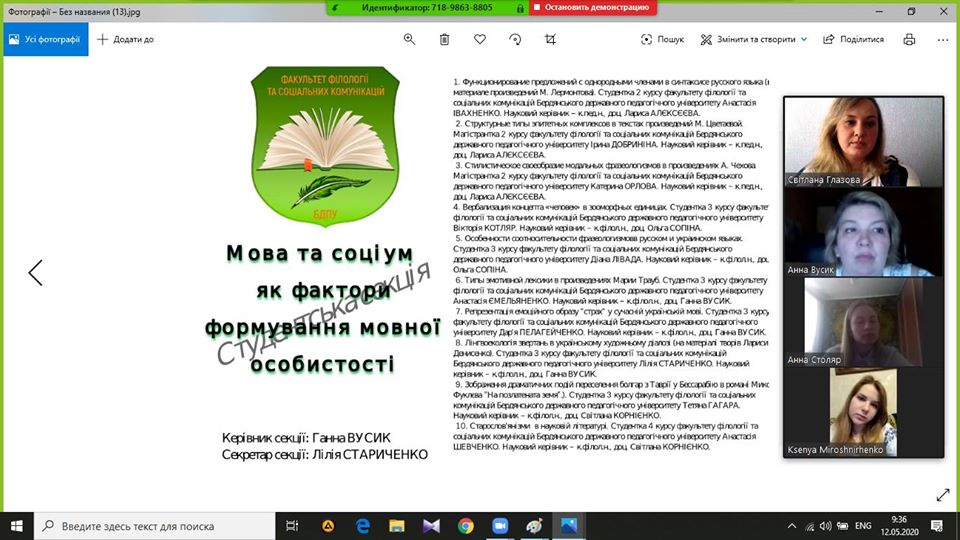
Task: Launch Microsoft Edge from taskbar
Action: 362,526
